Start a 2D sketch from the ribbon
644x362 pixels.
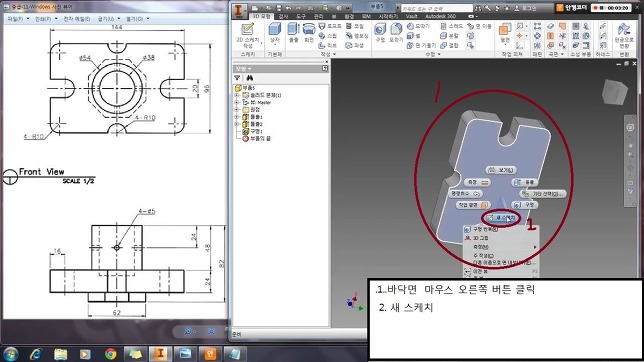point(248,35)
